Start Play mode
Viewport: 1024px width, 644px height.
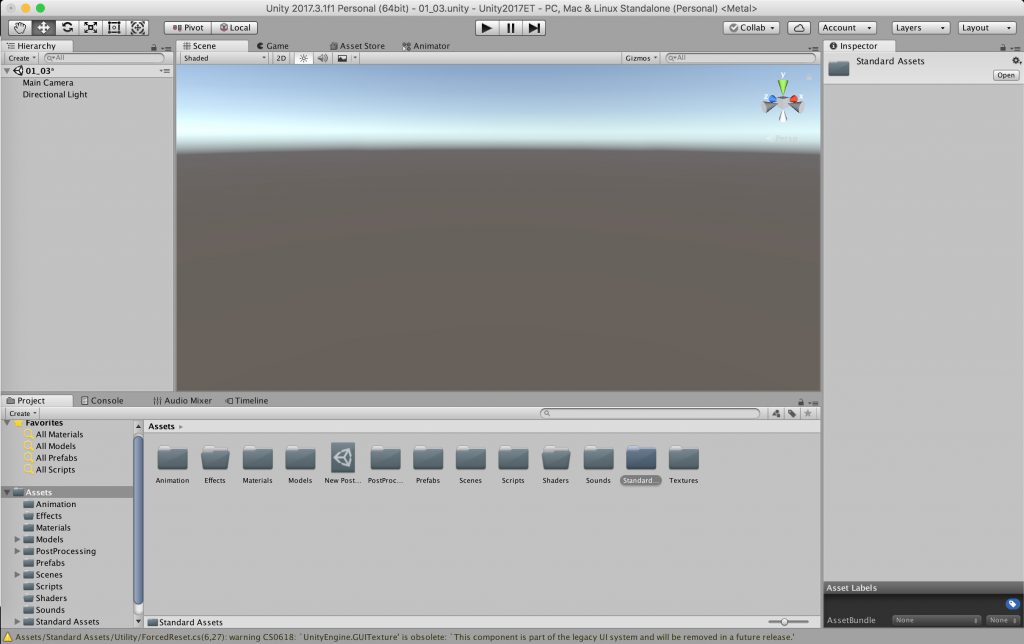(486, 27)
